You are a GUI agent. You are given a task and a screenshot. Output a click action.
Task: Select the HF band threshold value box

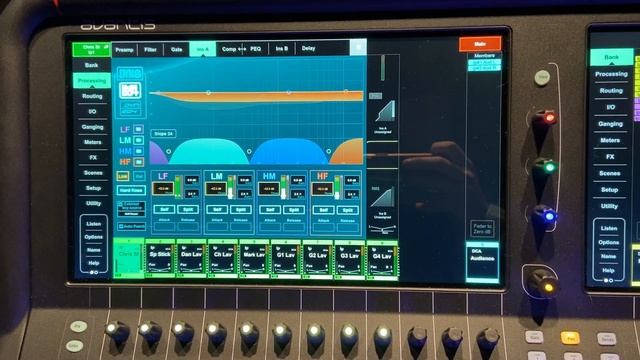[322, 189]
